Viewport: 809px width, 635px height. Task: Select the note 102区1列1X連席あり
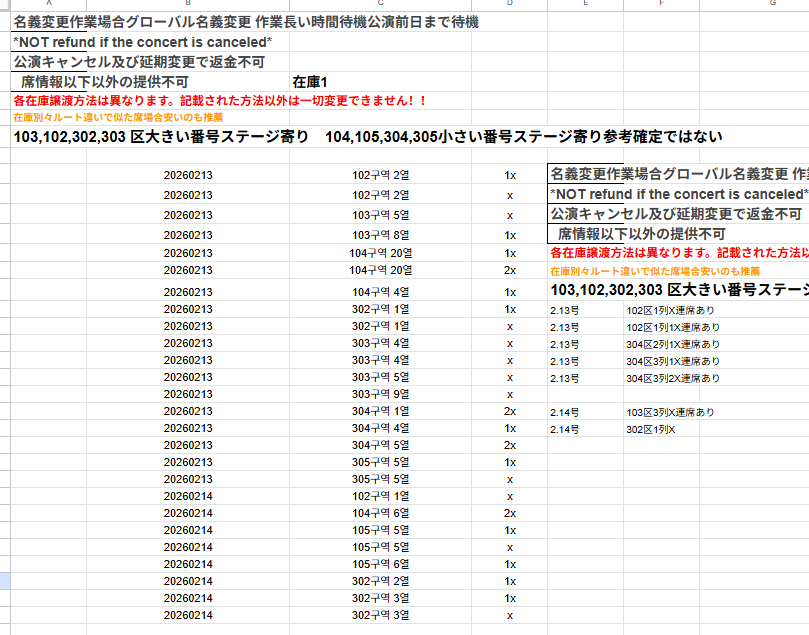673,328
